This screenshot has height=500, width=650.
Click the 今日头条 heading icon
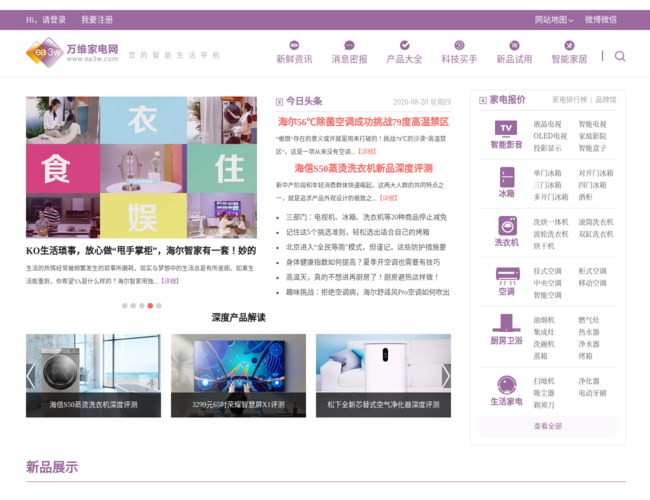click(279, 102)
